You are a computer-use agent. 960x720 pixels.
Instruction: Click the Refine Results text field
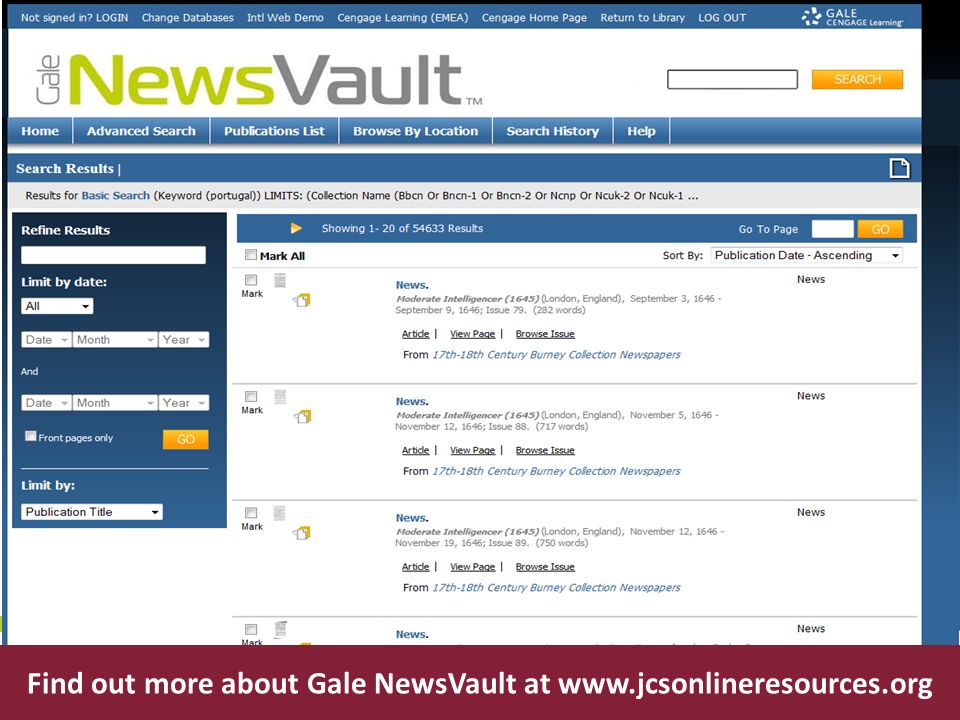point(113,255)
